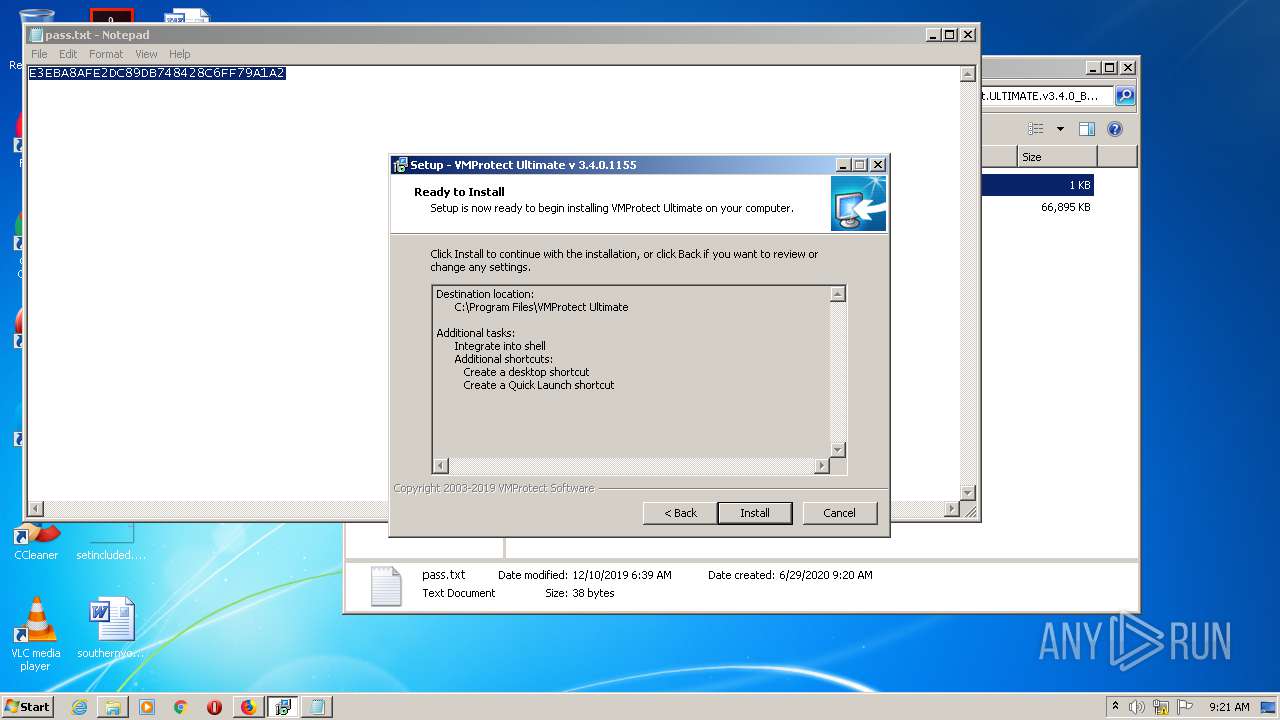Image resolution: width=1280 pixels, height=720 pixels.
Task: Open the Notepad Help menu
Action: click(180, 54)
